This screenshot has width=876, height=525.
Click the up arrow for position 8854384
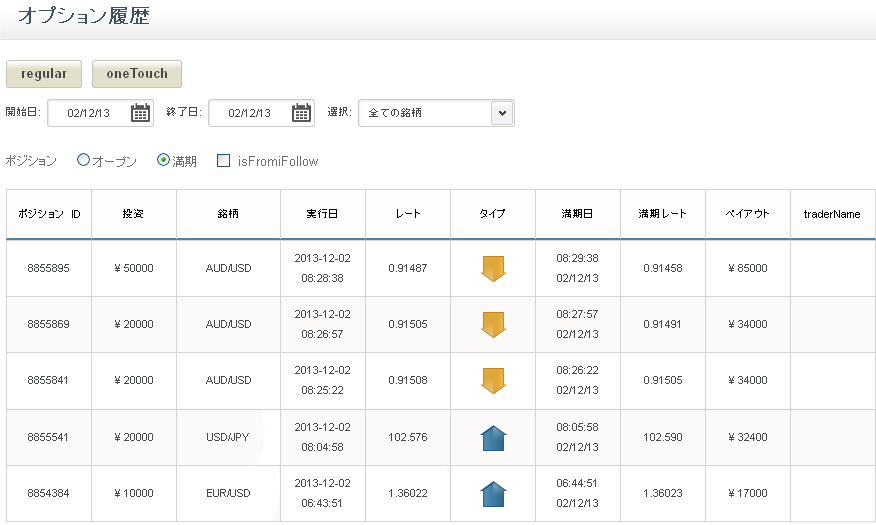pyautogui.click(x=493, y=494)
